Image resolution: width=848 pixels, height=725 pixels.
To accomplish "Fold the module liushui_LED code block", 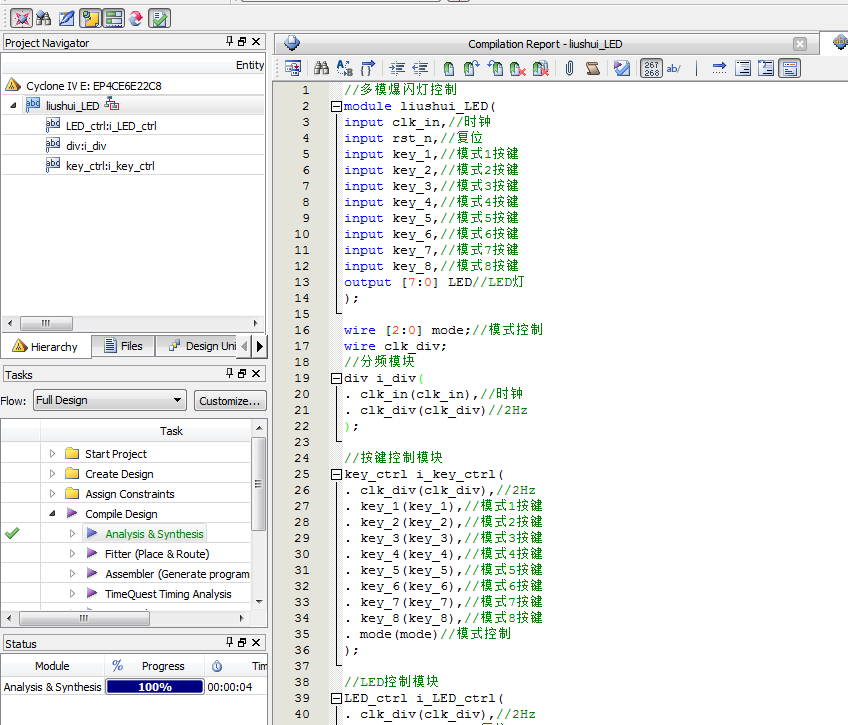I will [x=336, y=107].
